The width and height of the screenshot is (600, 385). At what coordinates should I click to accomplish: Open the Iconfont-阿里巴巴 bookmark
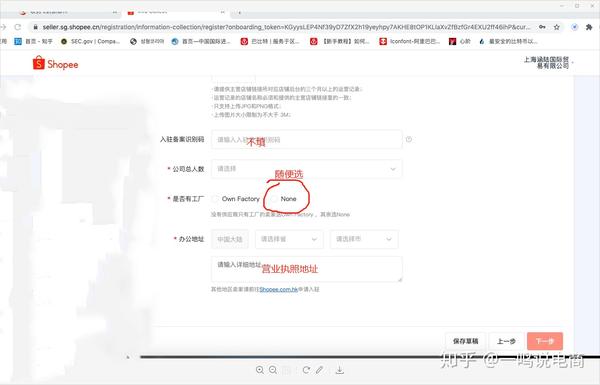coord(409,41)
